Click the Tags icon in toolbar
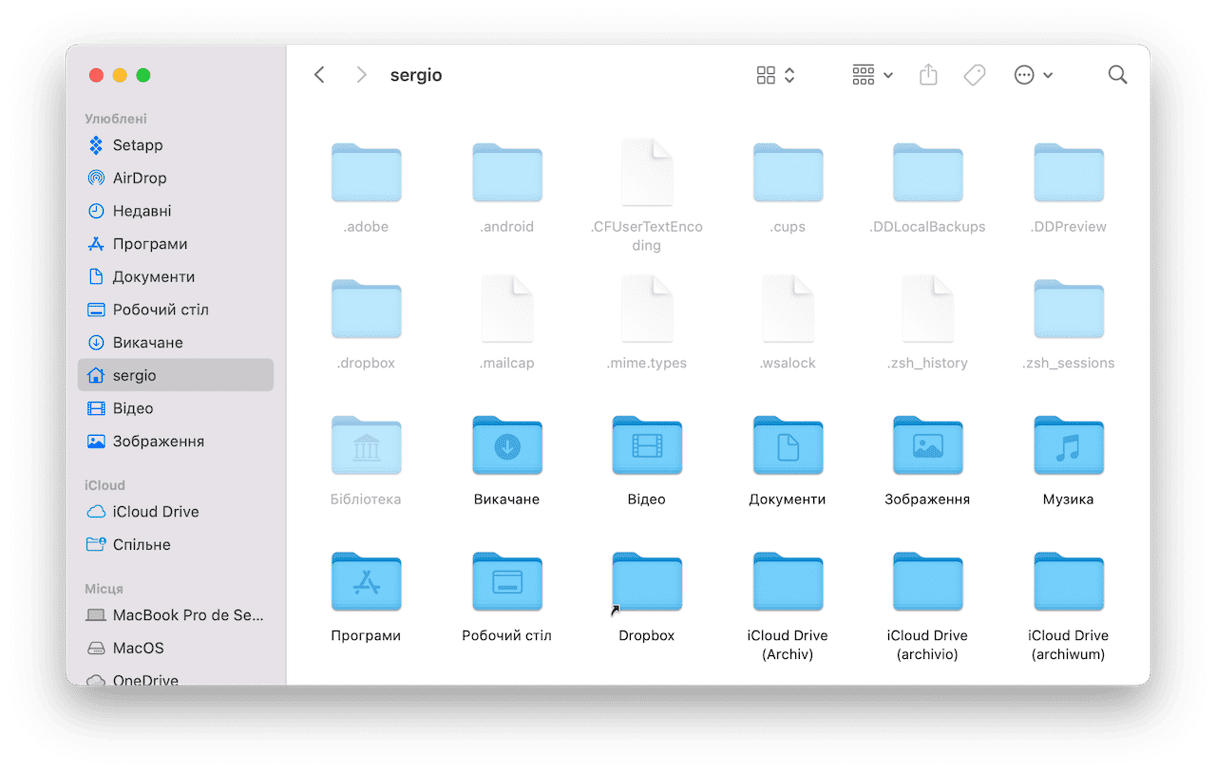The width and height of the screenshot is (1216, 772). point(974,75)
